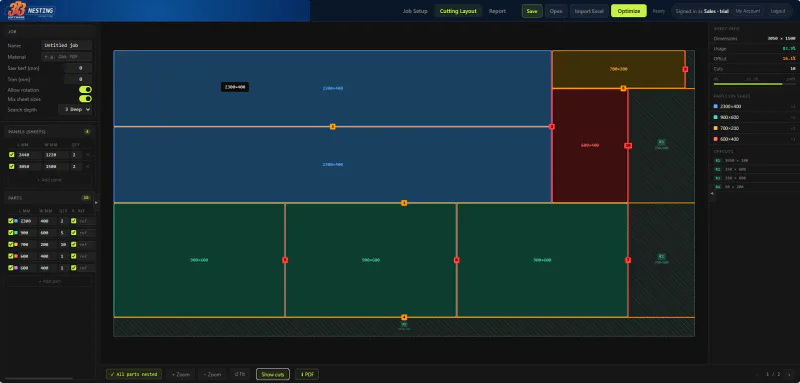The image size is (800, 383).
Task: Click the Material input field
Action: click(66, 57)
